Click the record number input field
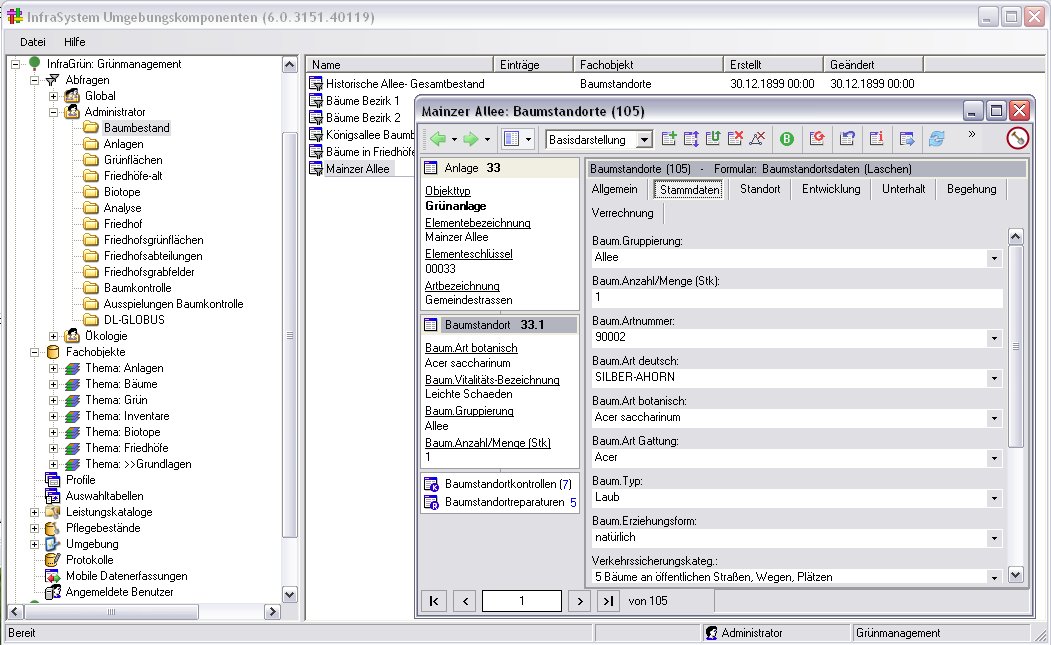Image resolution: width=1051 pixels, height=645 pixels. point(521,601)
